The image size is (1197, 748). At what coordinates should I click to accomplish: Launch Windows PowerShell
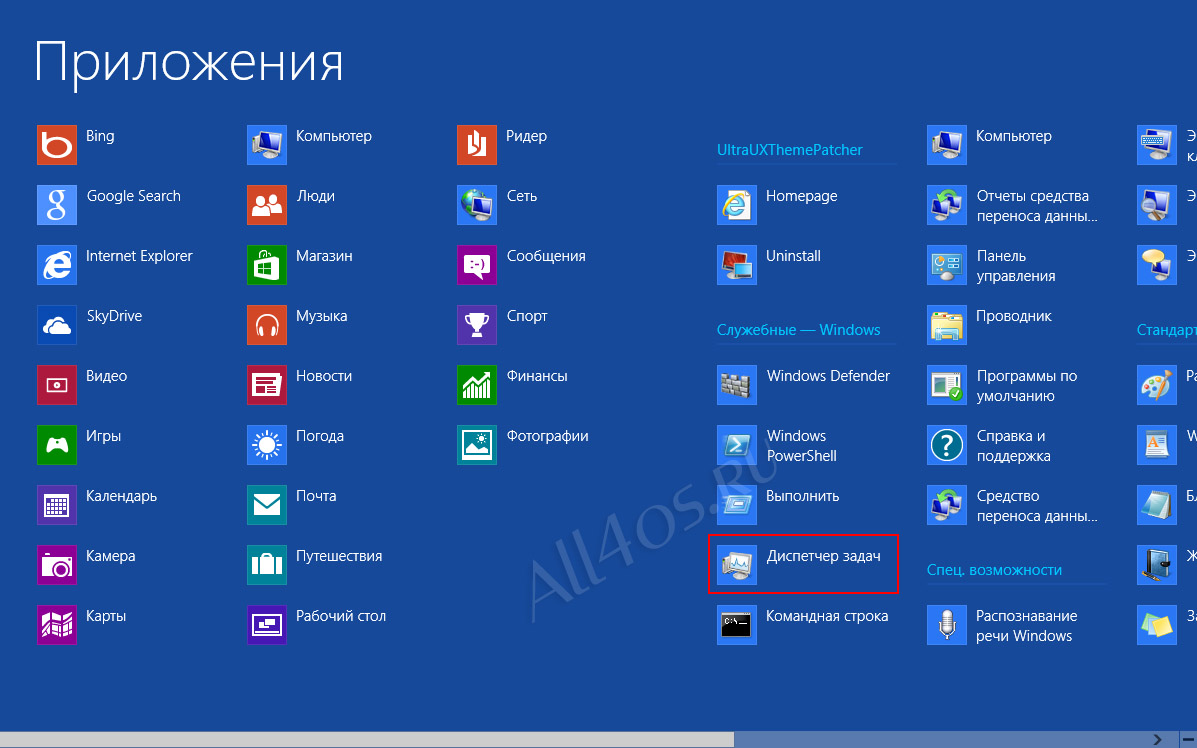(737, 445)
